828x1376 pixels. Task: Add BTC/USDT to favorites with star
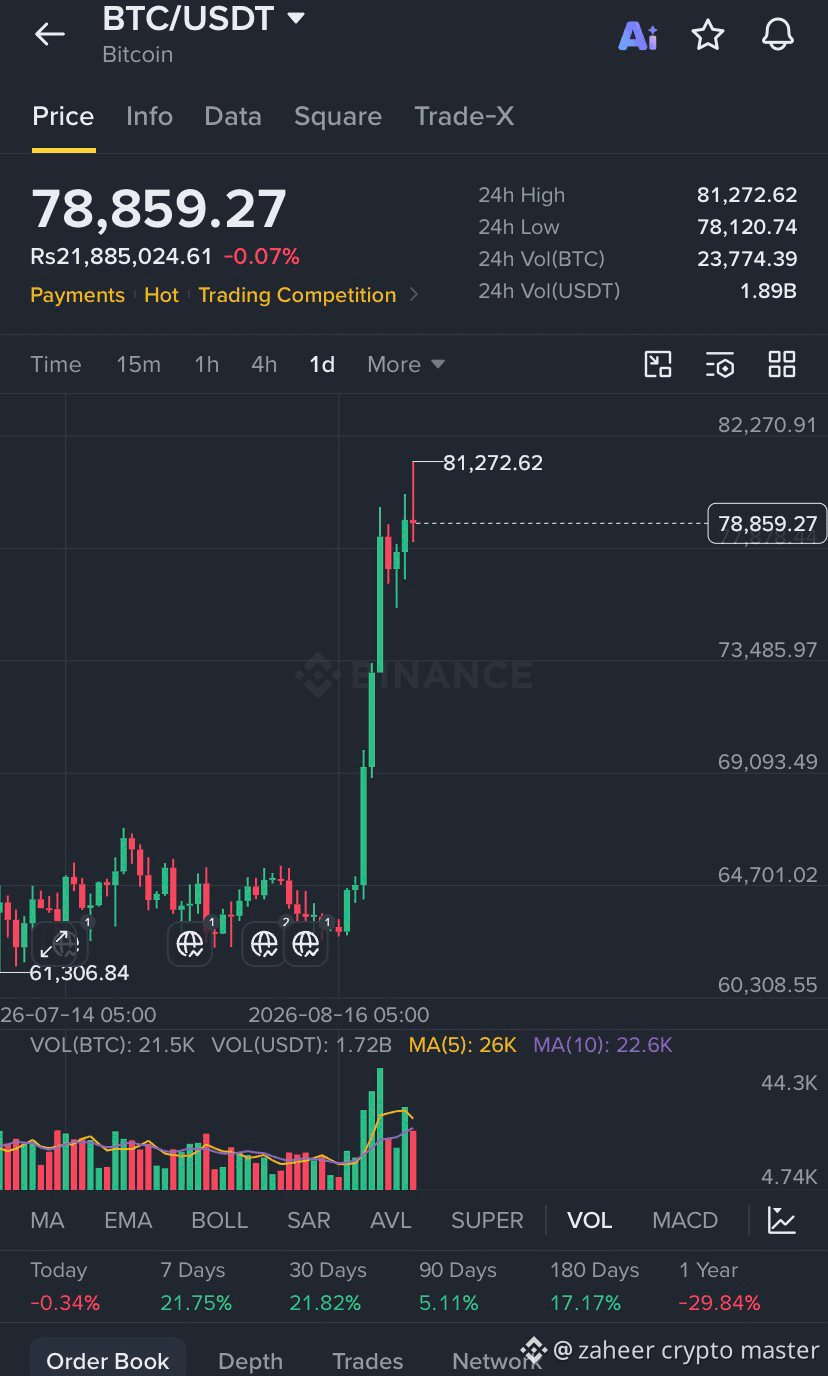tap(708, 35)
